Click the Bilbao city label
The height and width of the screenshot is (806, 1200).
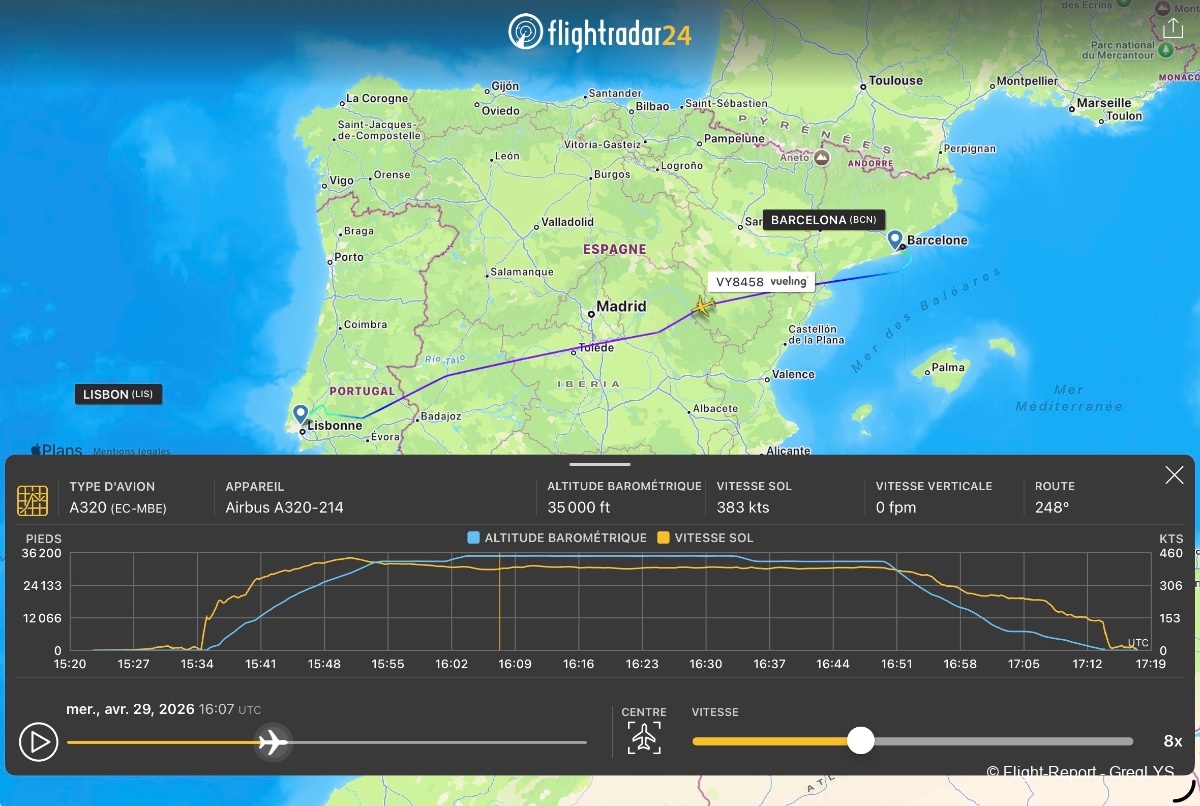click(652, 107)
